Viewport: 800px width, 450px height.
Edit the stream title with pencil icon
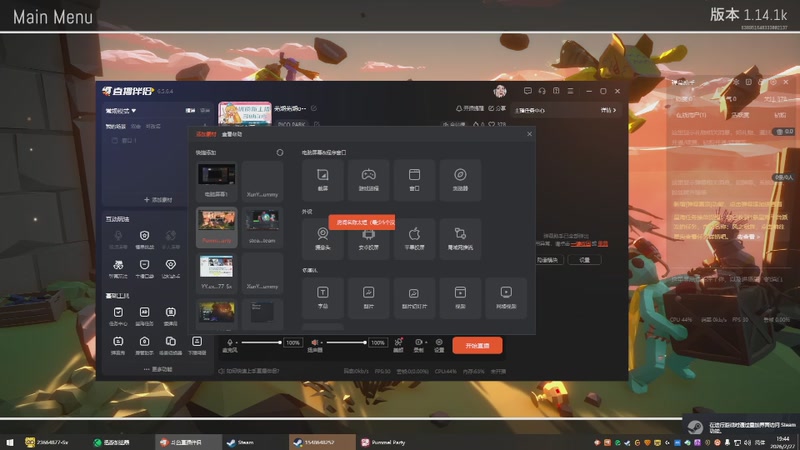(314, 108)
